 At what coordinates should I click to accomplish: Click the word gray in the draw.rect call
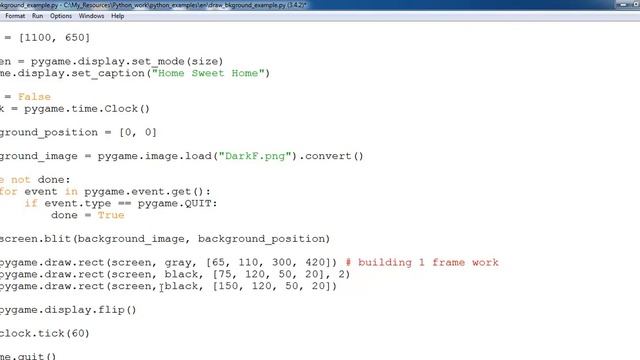coord(178,263)
